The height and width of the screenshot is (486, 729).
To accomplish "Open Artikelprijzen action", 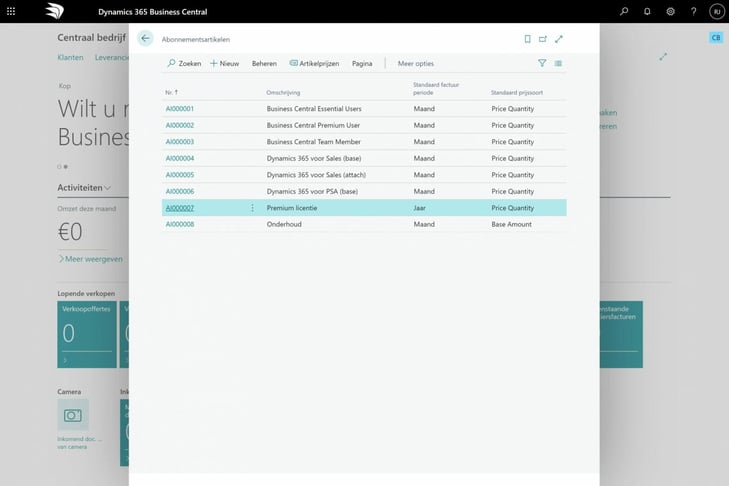I will pyautogui.click(x=314, y=63).
